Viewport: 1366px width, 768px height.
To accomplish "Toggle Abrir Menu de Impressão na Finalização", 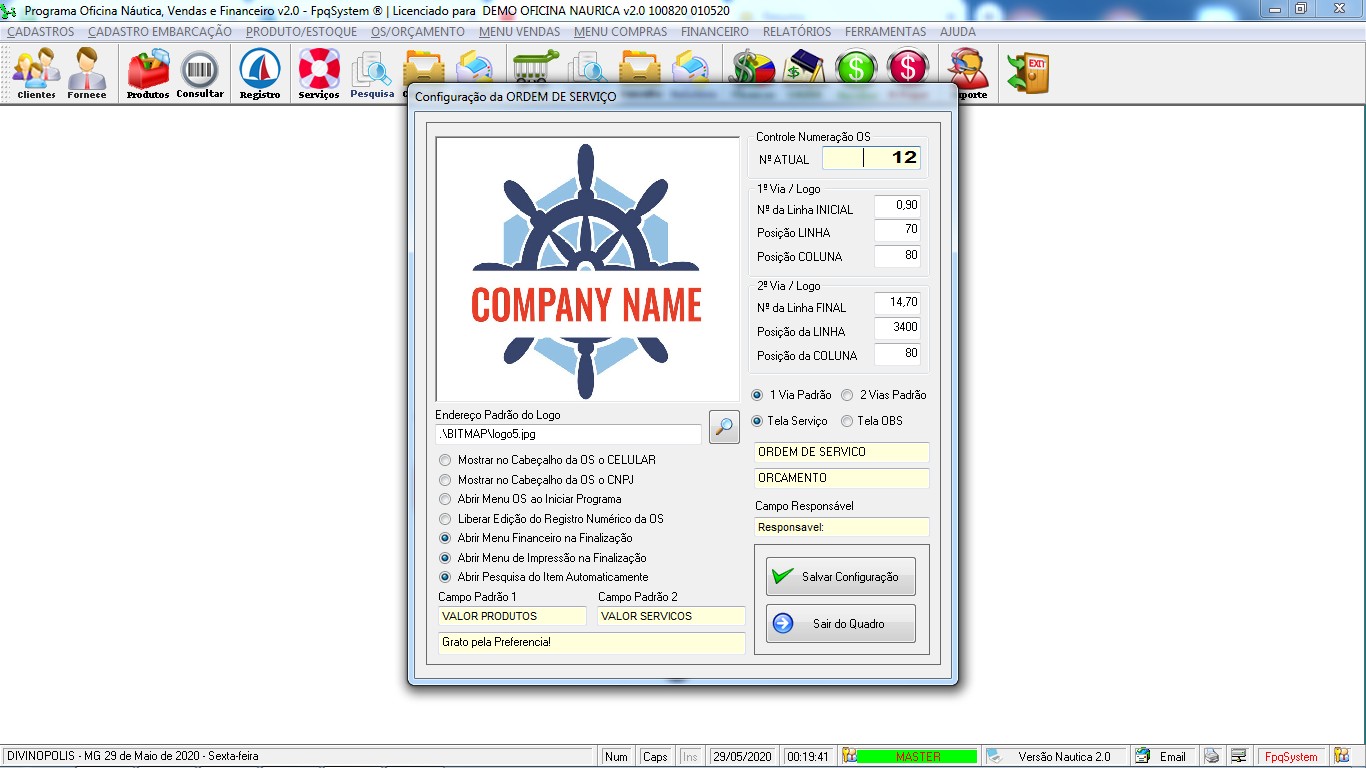I will (542, 558).
